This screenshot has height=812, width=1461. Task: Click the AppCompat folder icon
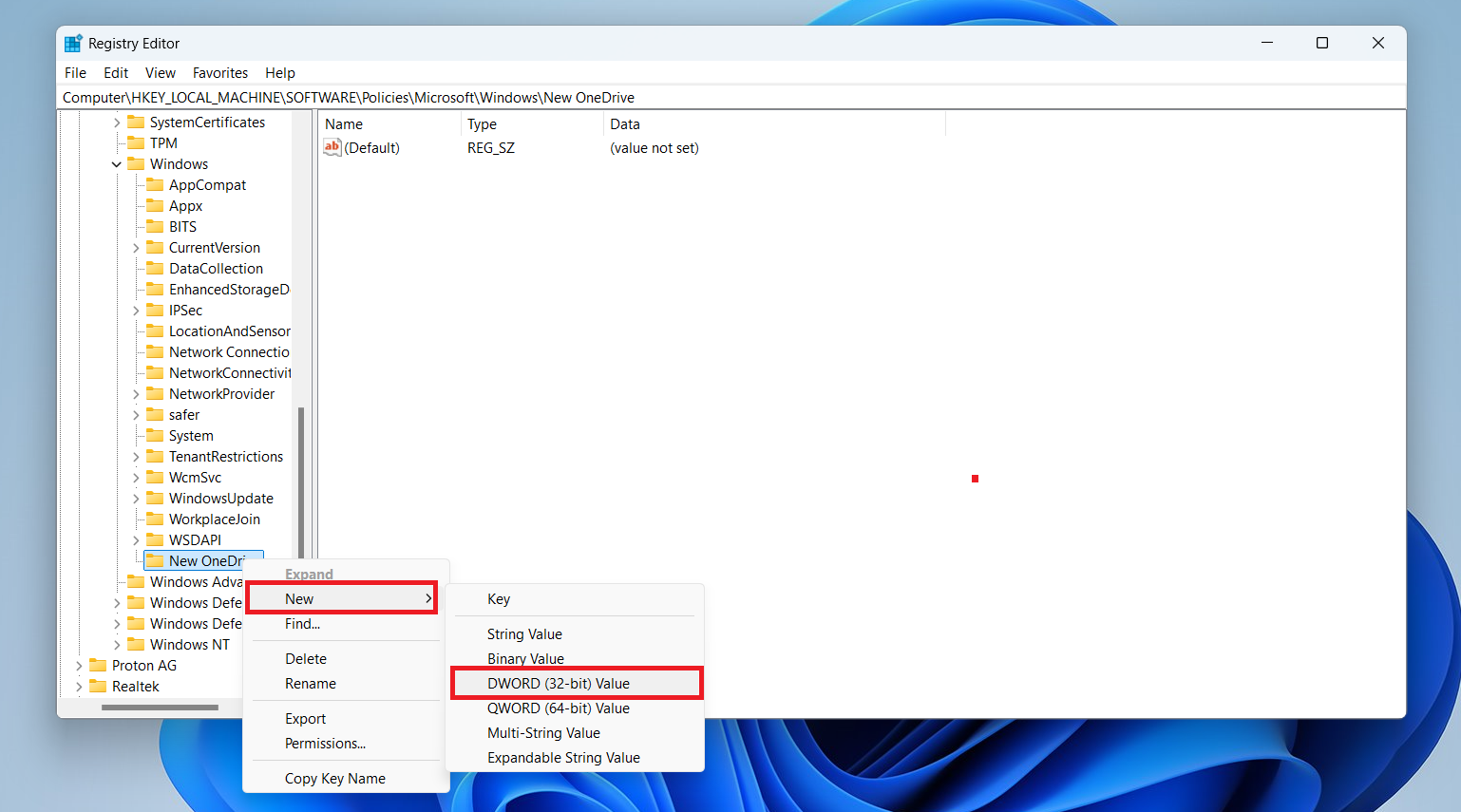point(155,184)
